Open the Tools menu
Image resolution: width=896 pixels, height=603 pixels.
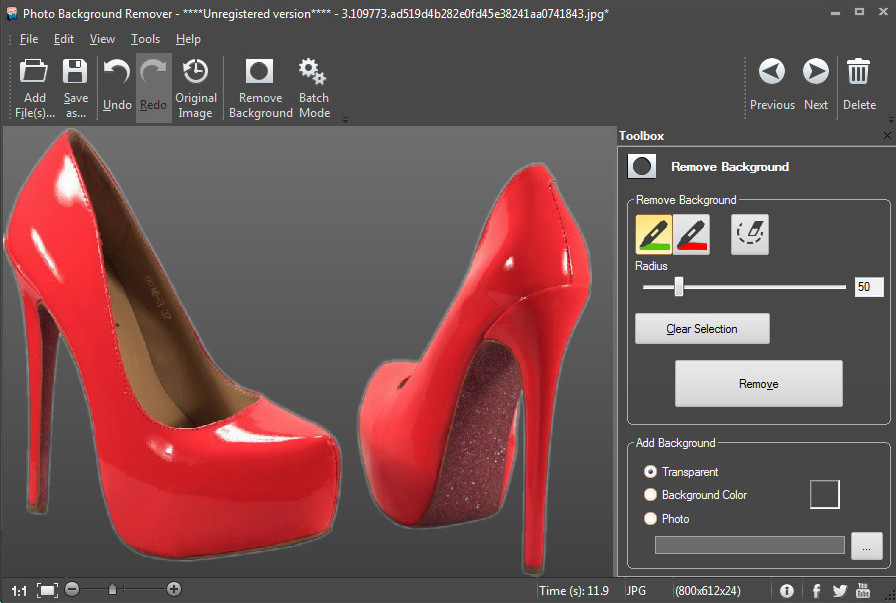tap(145, 39)
